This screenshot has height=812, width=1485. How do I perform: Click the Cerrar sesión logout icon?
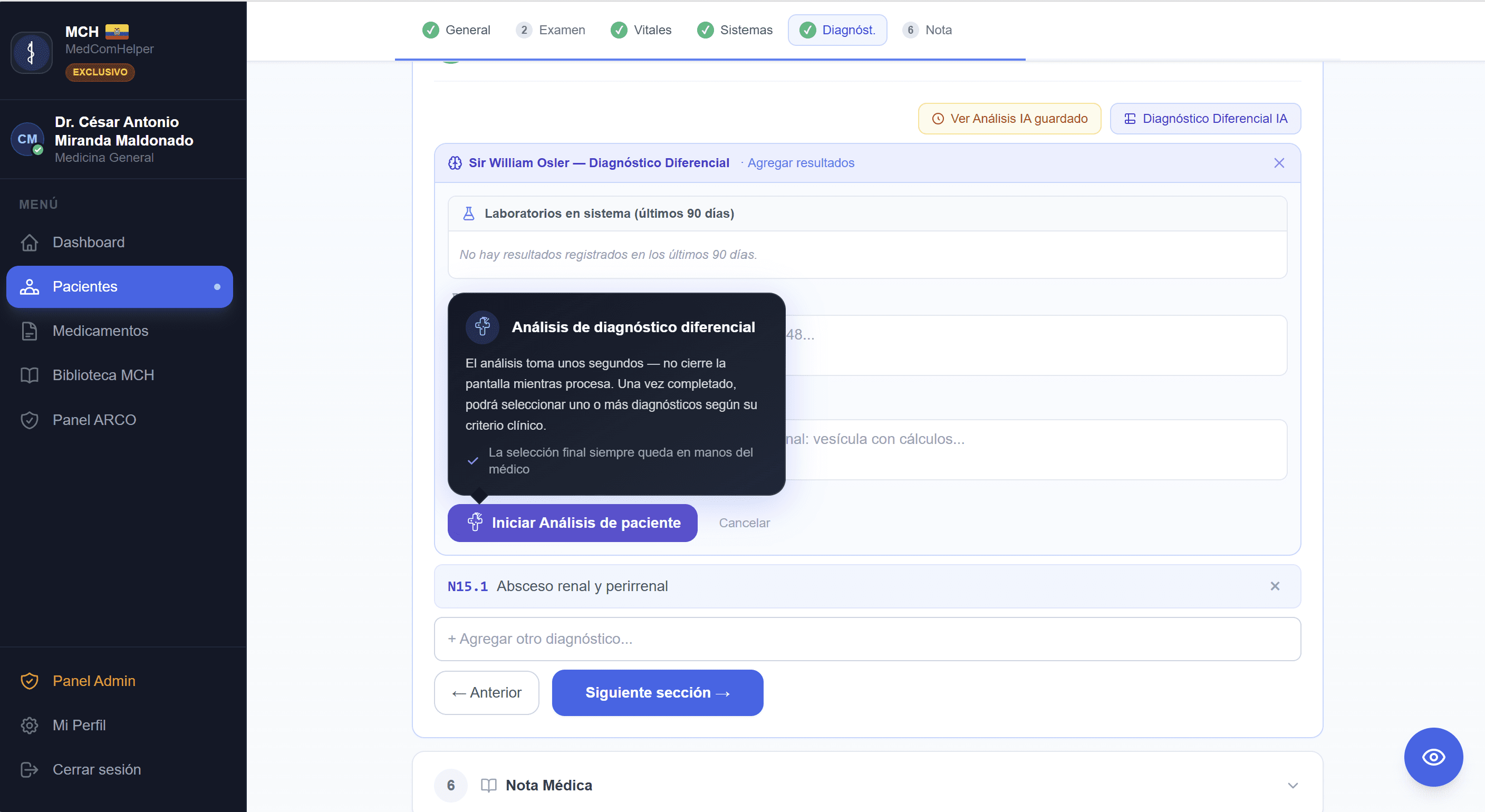(x=30, y=769)
